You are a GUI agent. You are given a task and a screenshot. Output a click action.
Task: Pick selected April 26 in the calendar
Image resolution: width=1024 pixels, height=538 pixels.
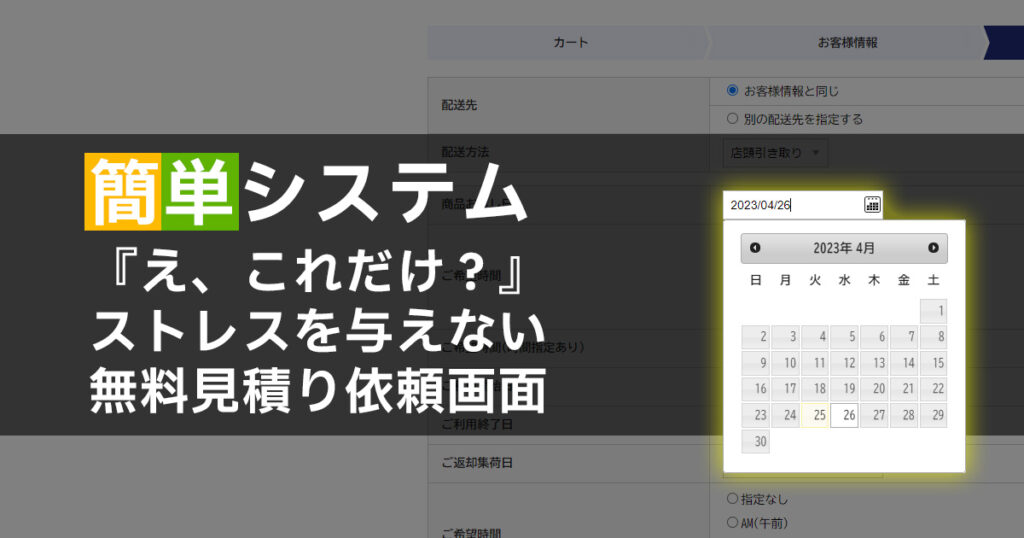pos(844,415)
